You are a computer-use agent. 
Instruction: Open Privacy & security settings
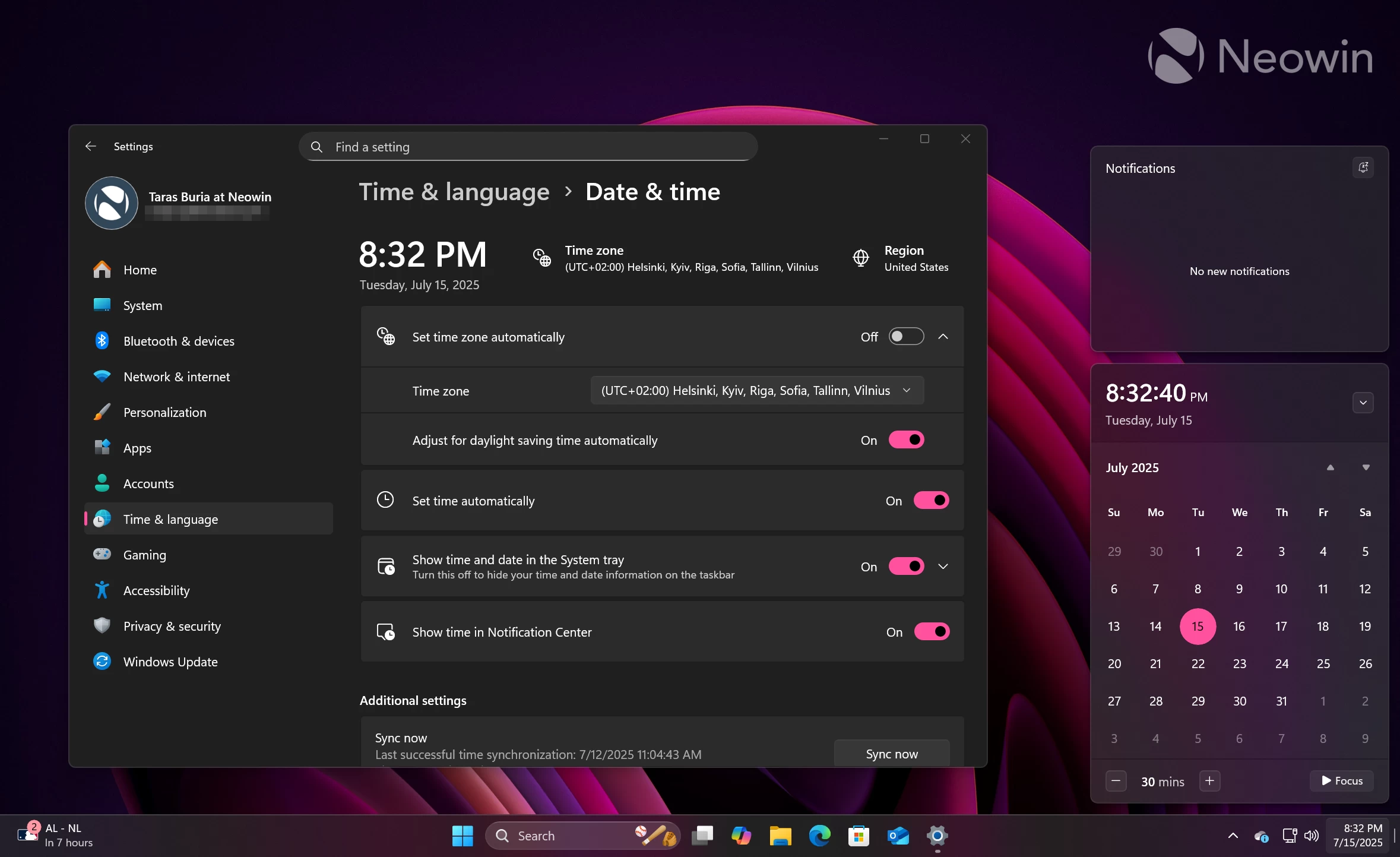[x=208, y=626]
